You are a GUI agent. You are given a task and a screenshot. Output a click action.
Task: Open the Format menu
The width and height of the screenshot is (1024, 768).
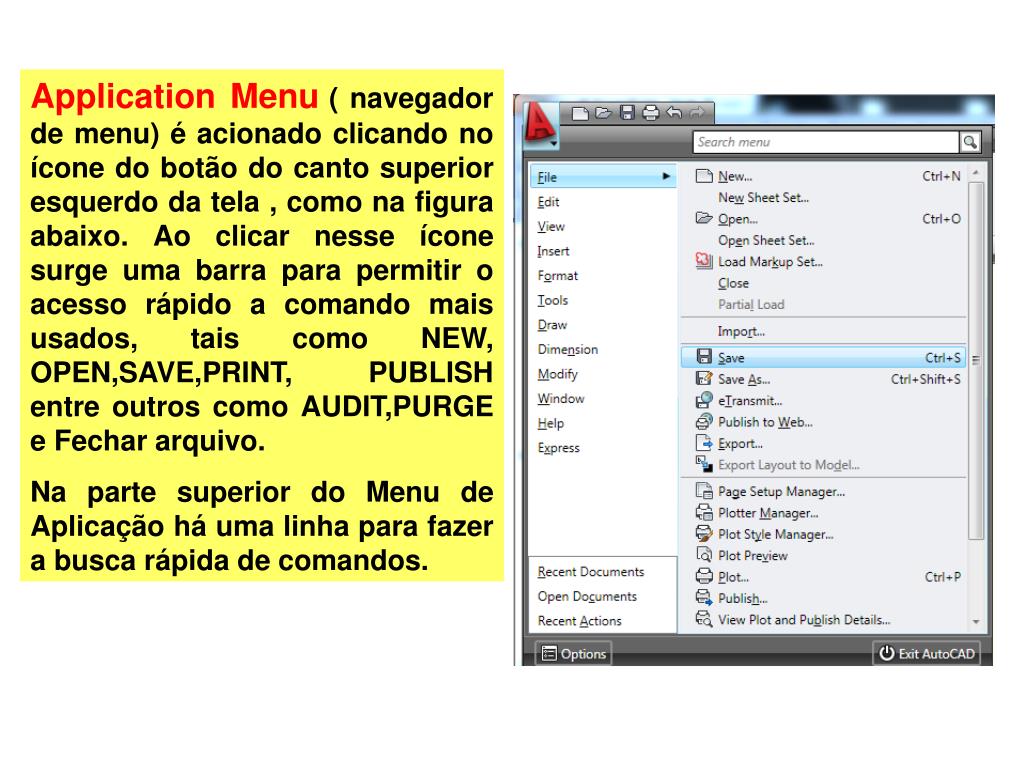click(x=558, y=276)
